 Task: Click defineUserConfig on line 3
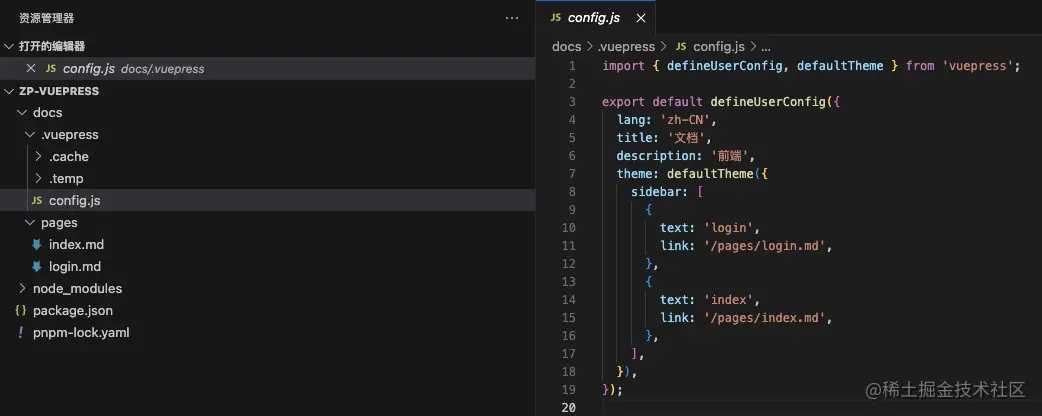point(768,102)
